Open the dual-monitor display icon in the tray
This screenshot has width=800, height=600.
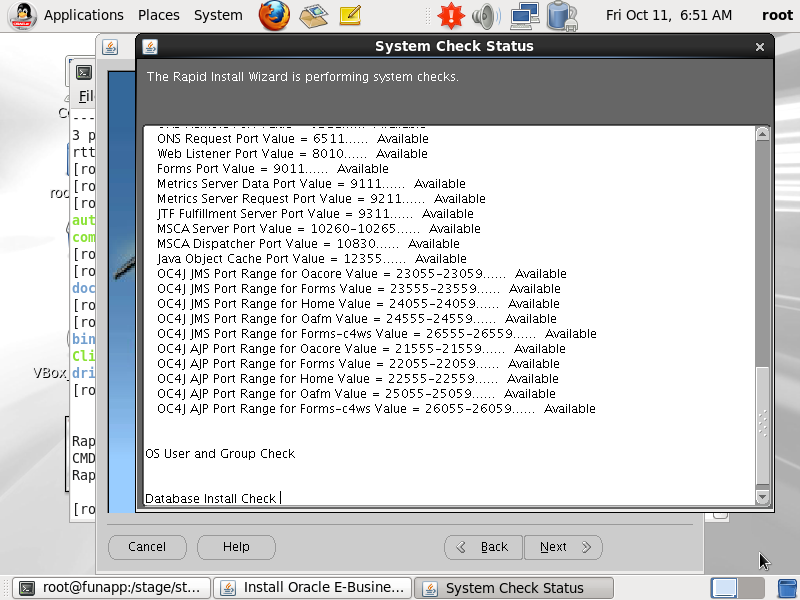tap(523, 15)
